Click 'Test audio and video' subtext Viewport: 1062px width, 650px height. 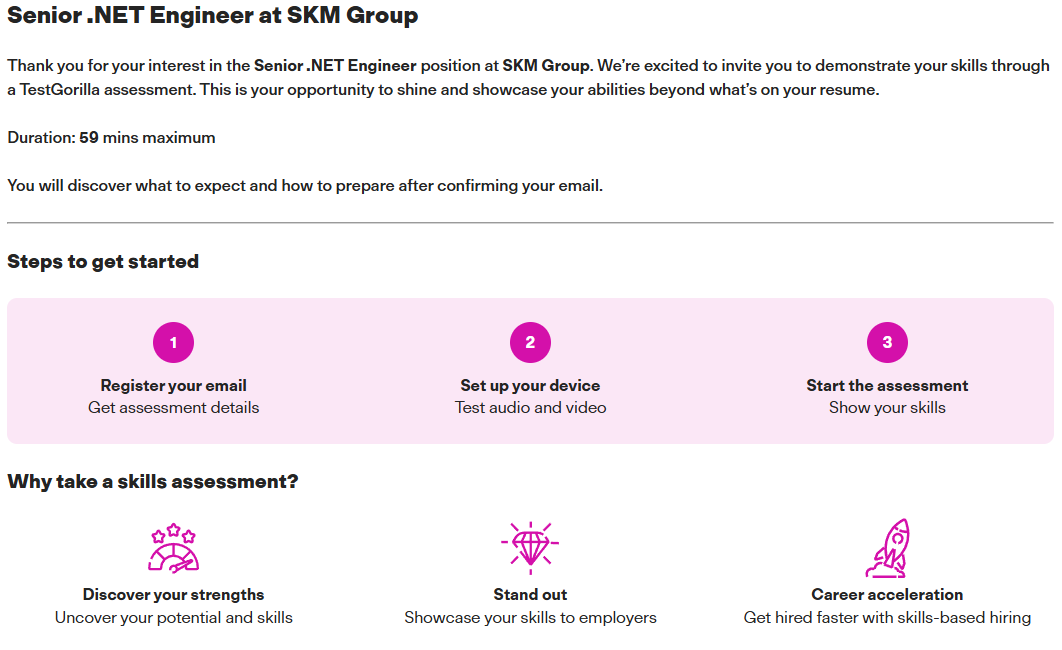coord(530,407)
